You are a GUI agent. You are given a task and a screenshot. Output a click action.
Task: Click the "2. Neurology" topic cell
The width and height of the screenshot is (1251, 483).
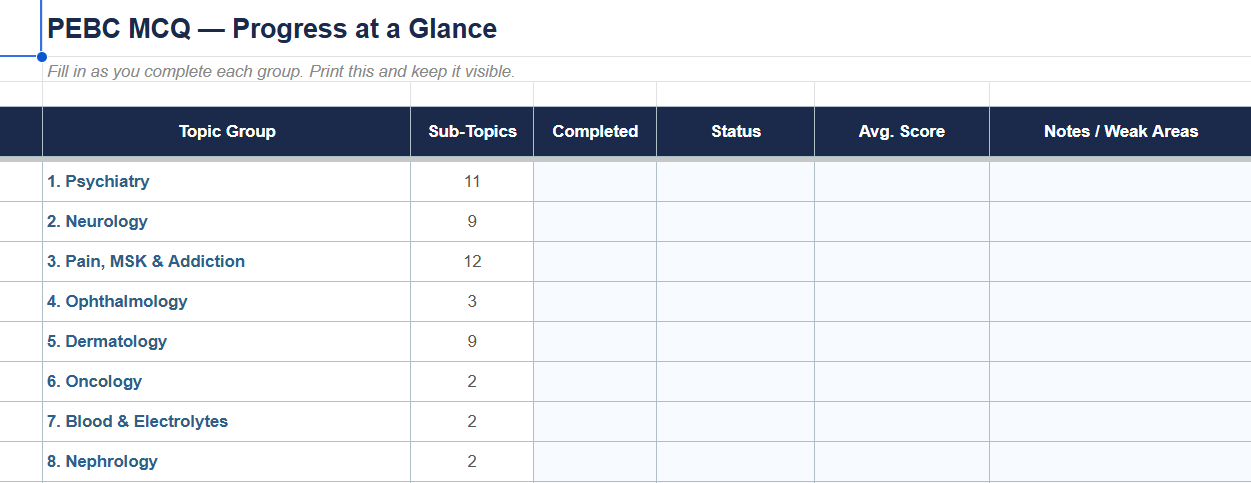(227, 222)
